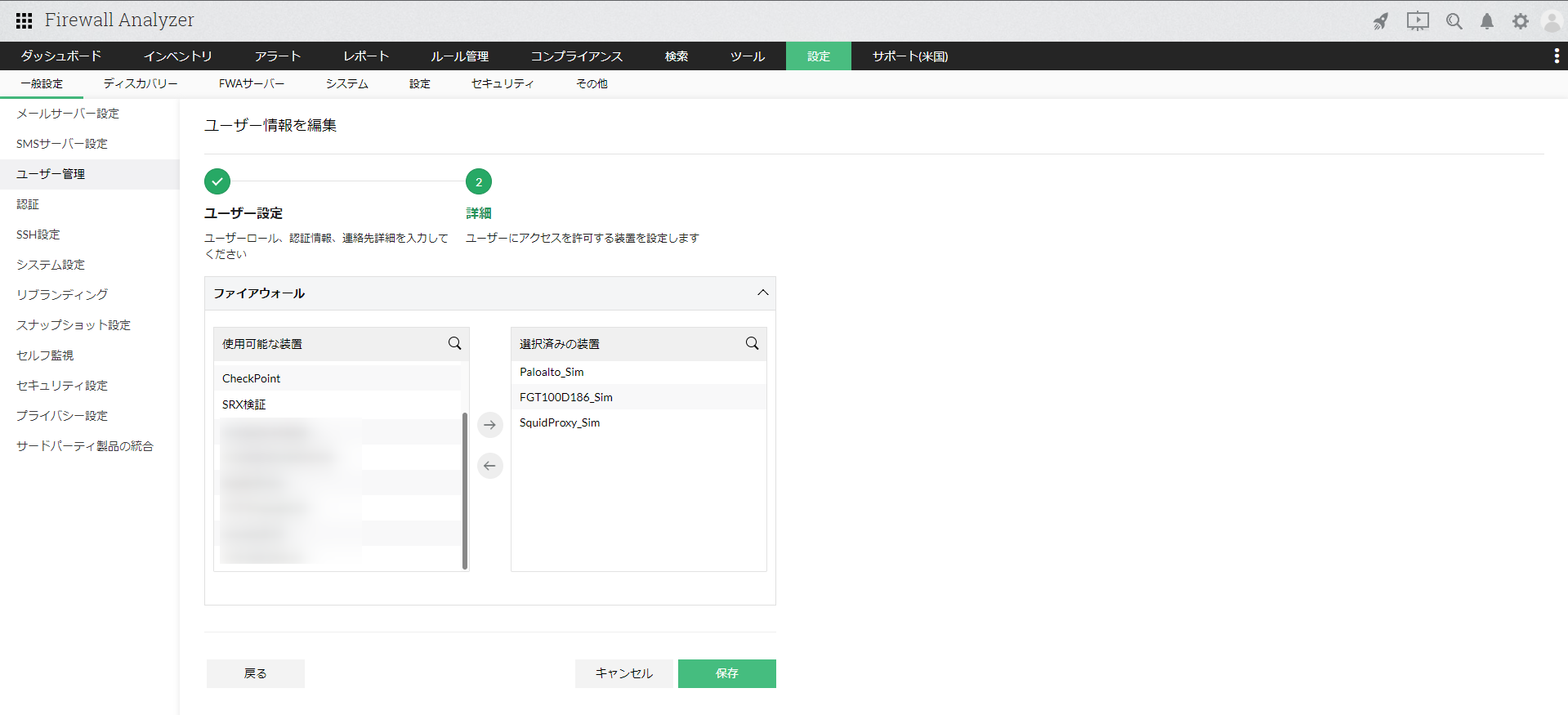
Task: Open ユーザー管理 in sidebar
Action: pos(90,174)
